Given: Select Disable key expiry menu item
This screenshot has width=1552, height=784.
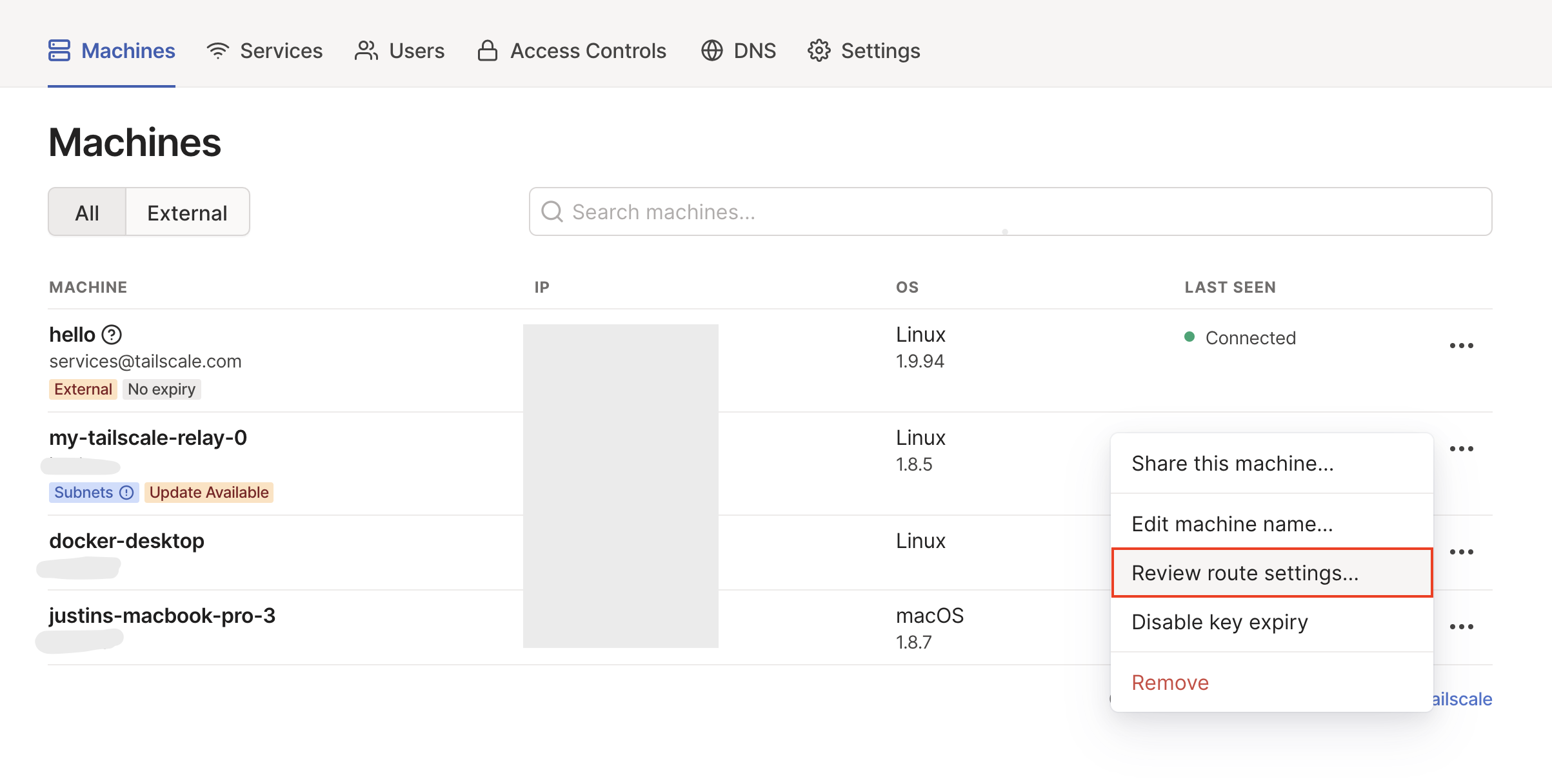Looking at the screenshot, I should (x=1271, y=622).
